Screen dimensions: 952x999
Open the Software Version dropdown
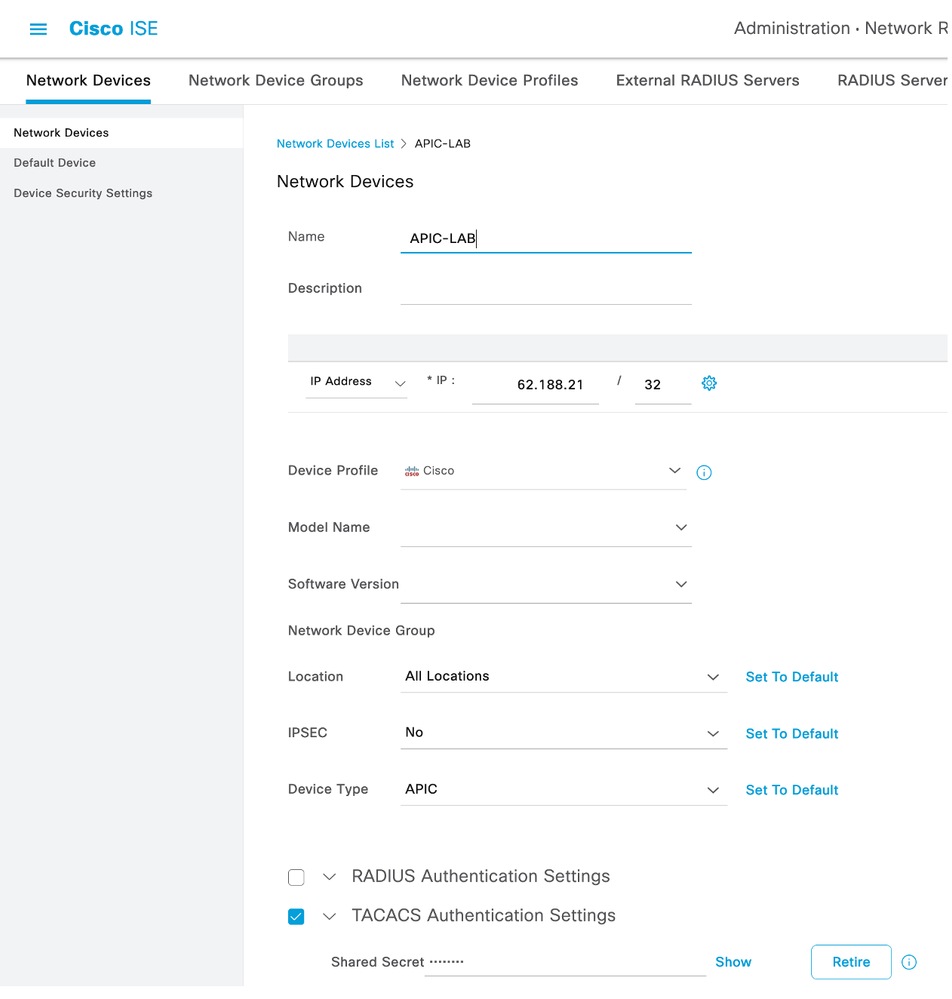681,584
